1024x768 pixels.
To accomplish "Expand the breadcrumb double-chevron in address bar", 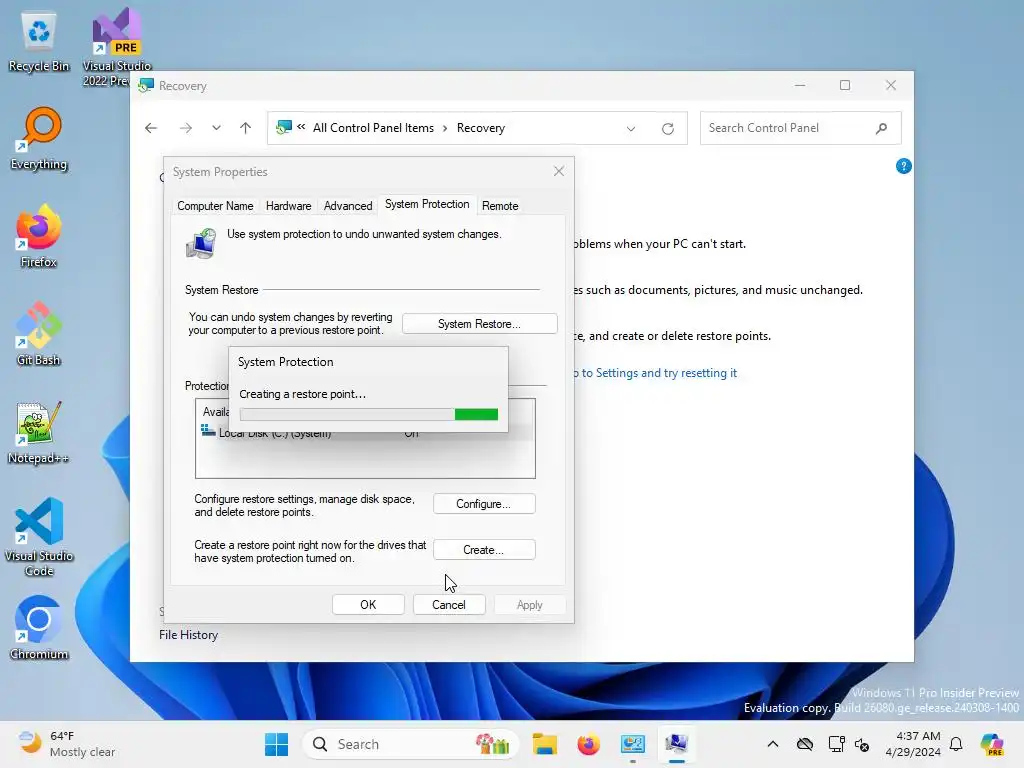I will (301, 127).
